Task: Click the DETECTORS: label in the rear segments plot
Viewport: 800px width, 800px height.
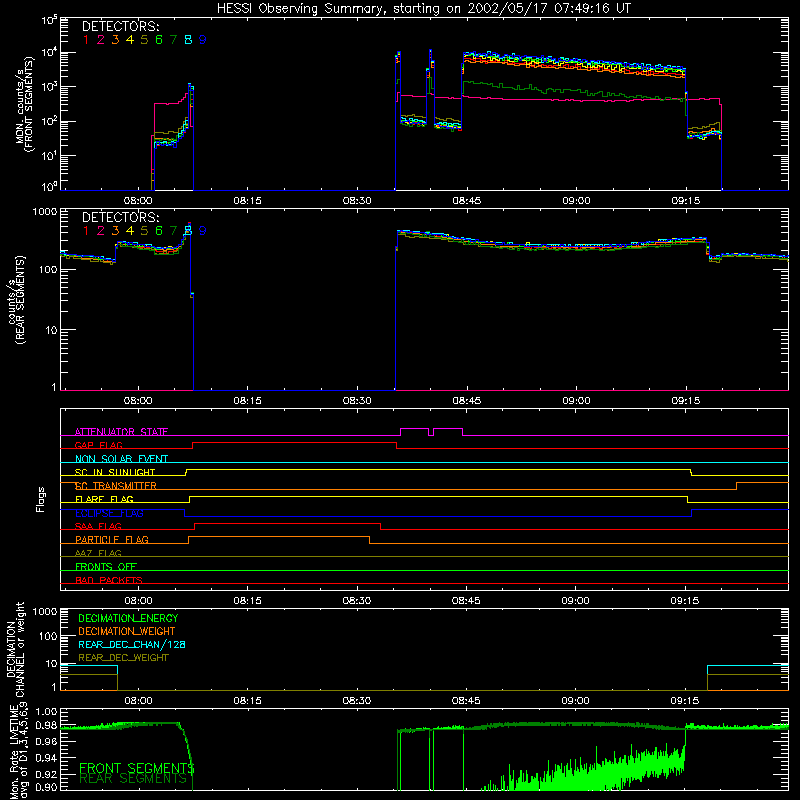Action: tap(121, 217)
